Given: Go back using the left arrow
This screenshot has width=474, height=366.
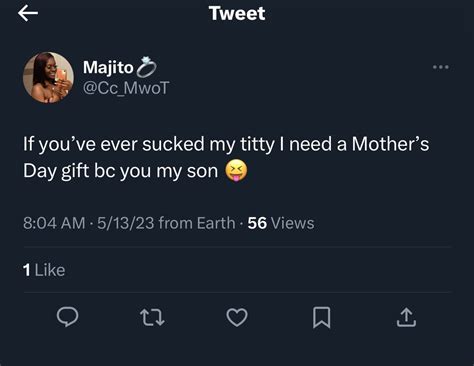Looking at the screenshot, I should coord(28,14).
